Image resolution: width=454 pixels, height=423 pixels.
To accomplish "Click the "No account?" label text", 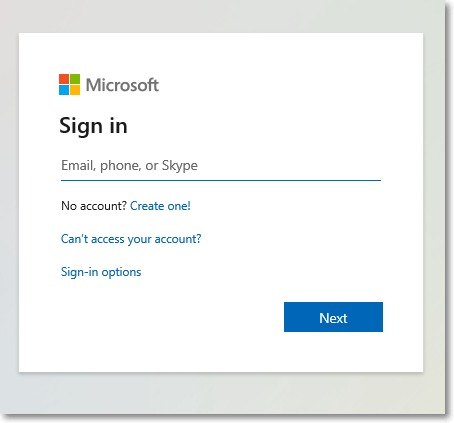I will pos(94,206).
